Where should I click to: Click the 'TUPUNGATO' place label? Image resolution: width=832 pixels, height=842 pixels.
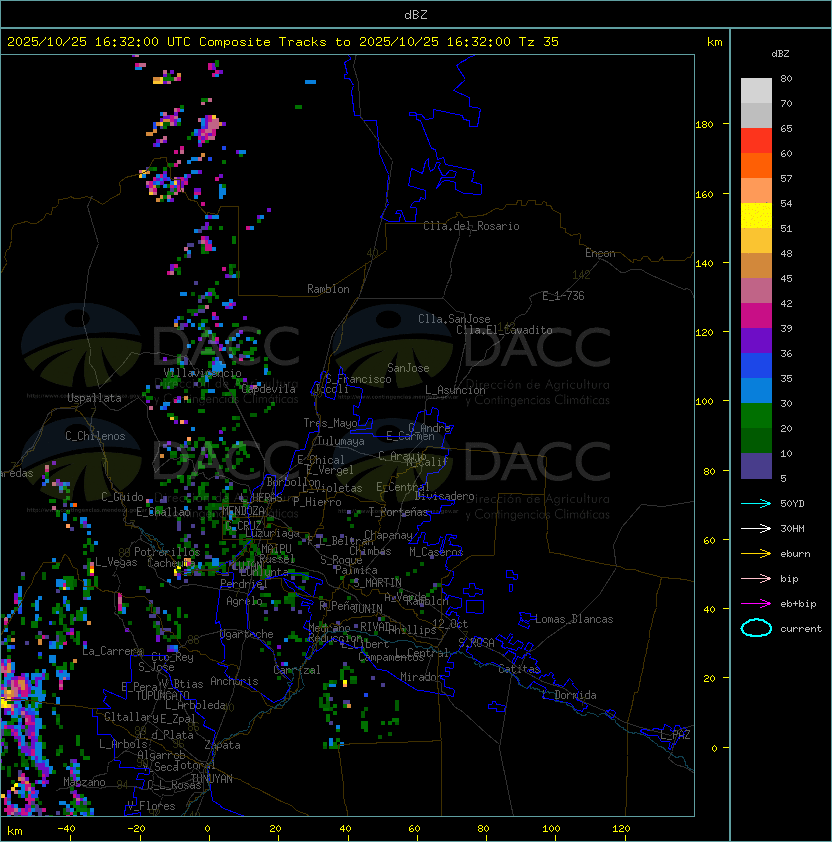tap(162, 695)
